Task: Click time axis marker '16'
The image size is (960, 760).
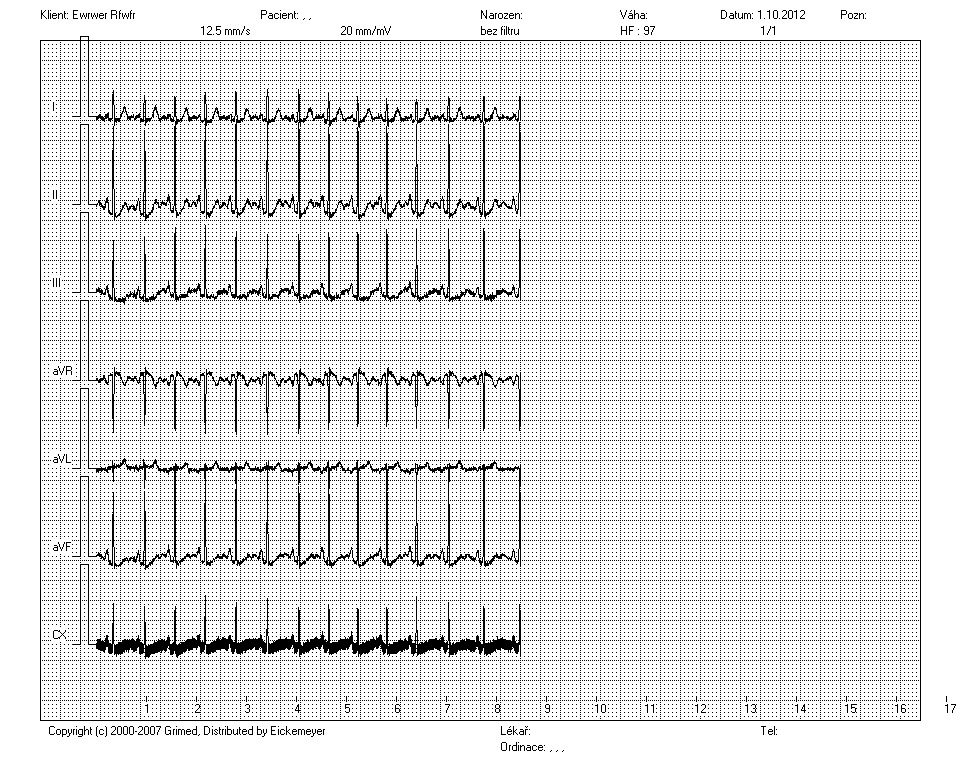Action: (901, 709)
